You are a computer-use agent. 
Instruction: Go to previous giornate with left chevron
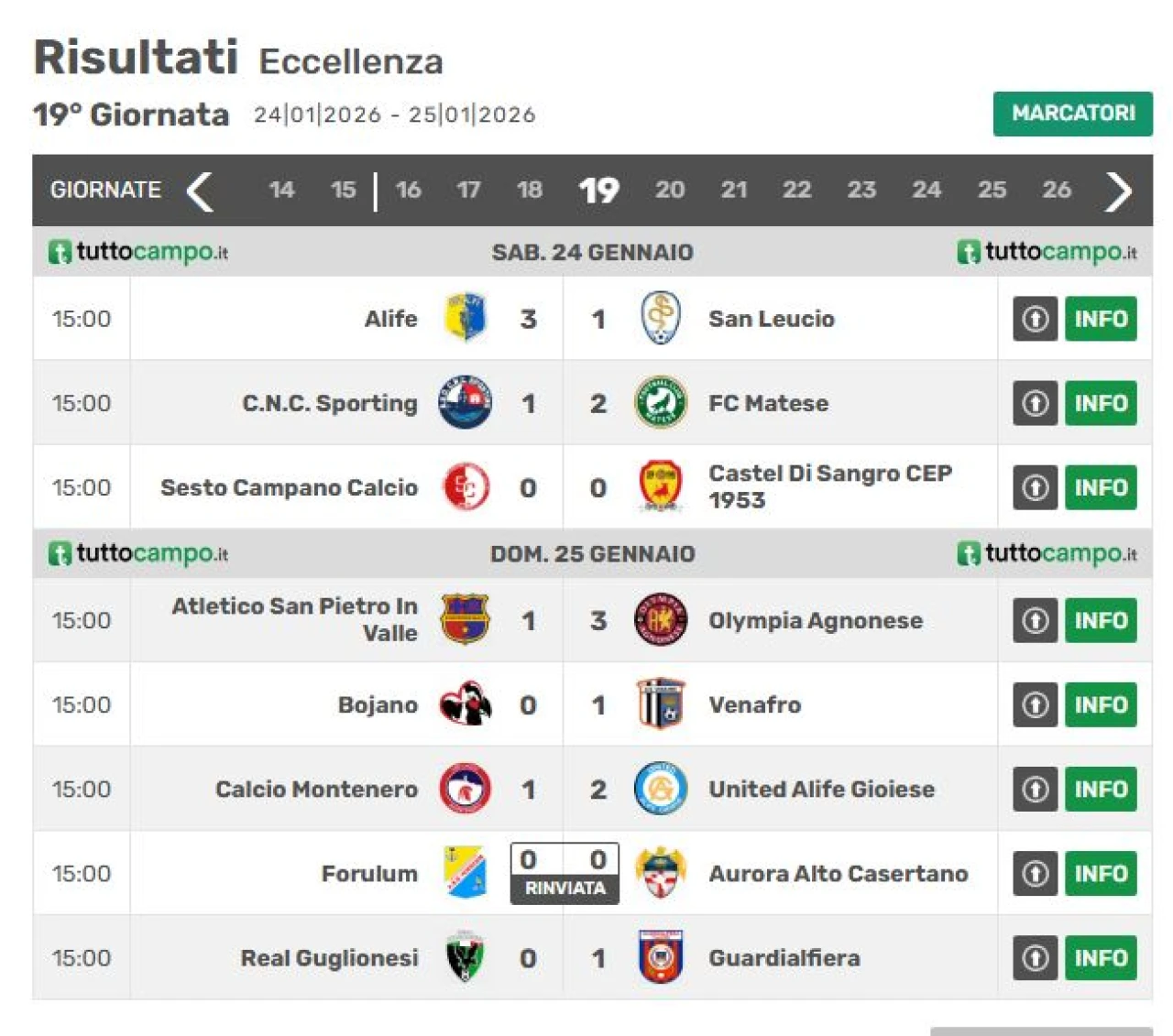(x=200, y=191)
